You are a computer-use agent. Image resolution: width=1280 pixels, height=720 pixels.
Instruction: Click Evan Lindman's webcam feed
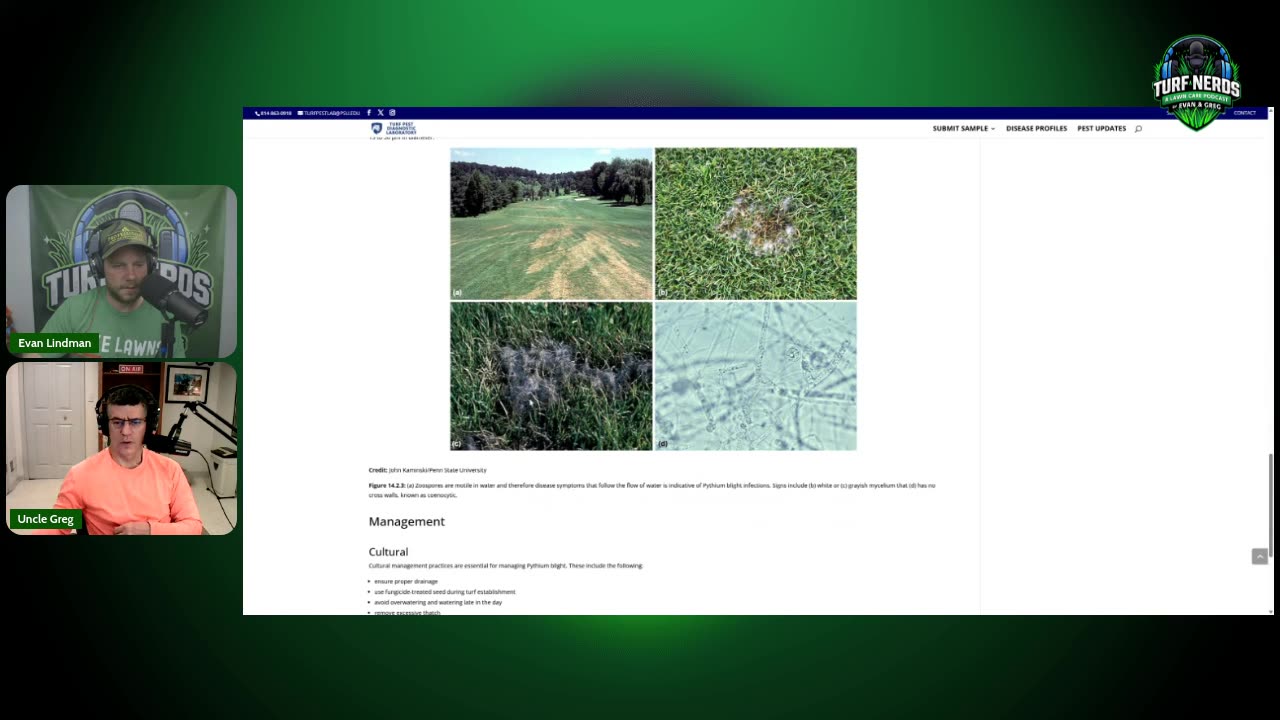(122, 271)
